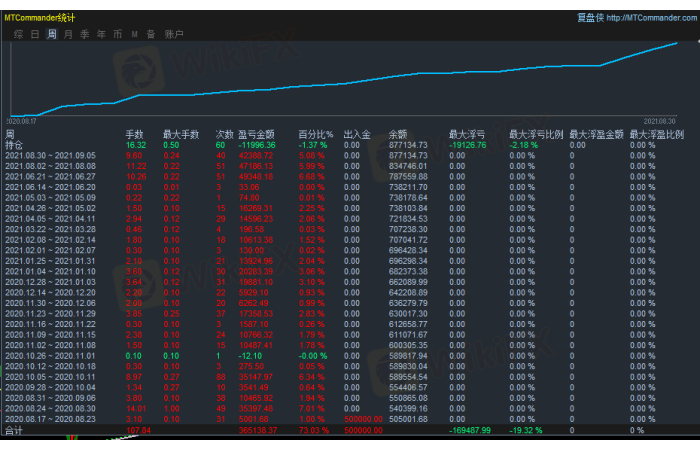Click the chart end date 2021.08.30
The image size is (700, 450).
coord(659,121)
